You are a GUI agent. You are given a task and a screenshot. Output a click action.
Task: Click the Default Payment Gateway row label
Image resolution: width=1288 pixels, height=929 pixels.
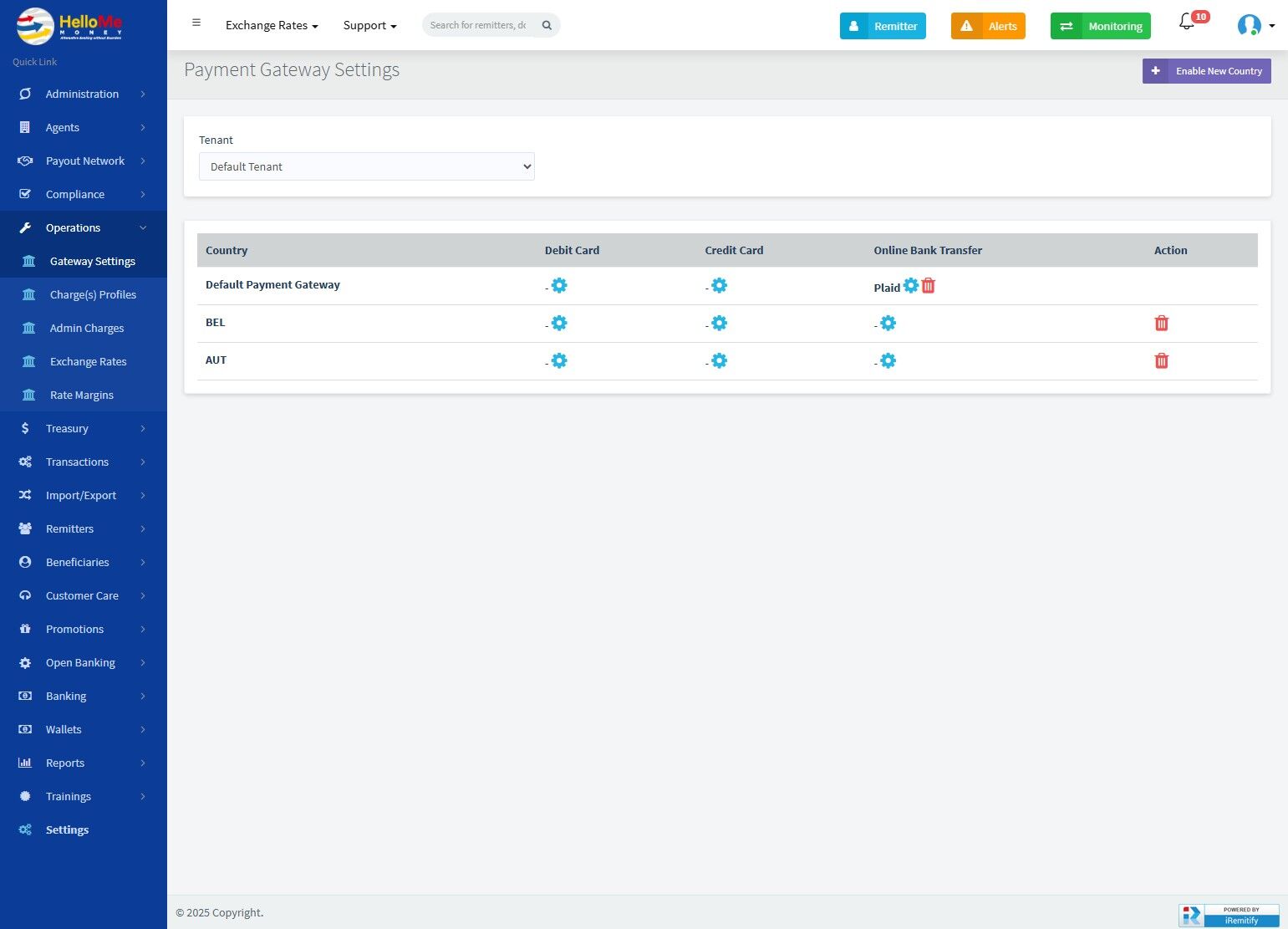point(272,284)
